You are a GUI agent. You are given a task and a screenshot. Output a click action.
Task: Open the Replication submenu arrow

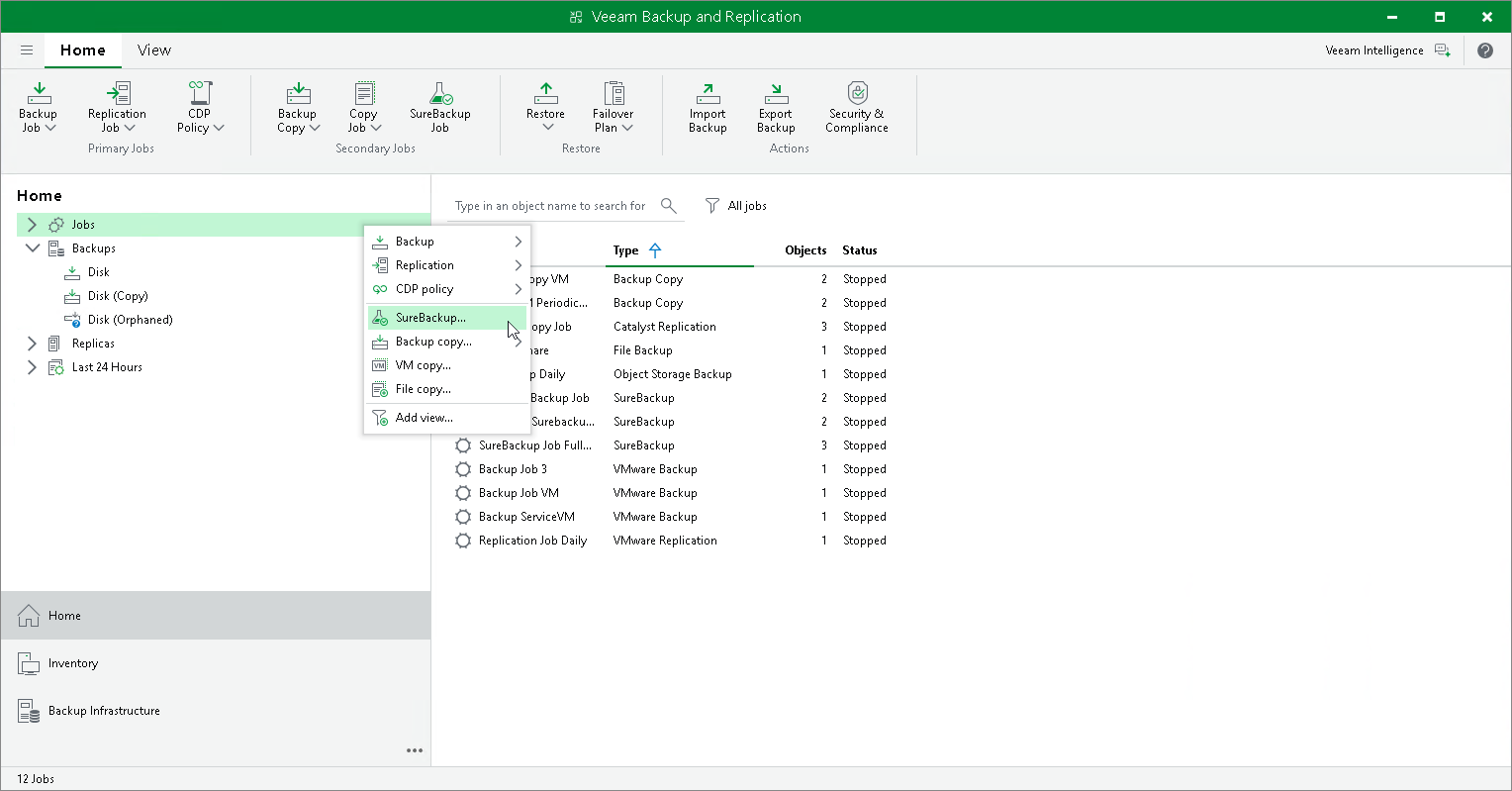(x=518, y=265)
